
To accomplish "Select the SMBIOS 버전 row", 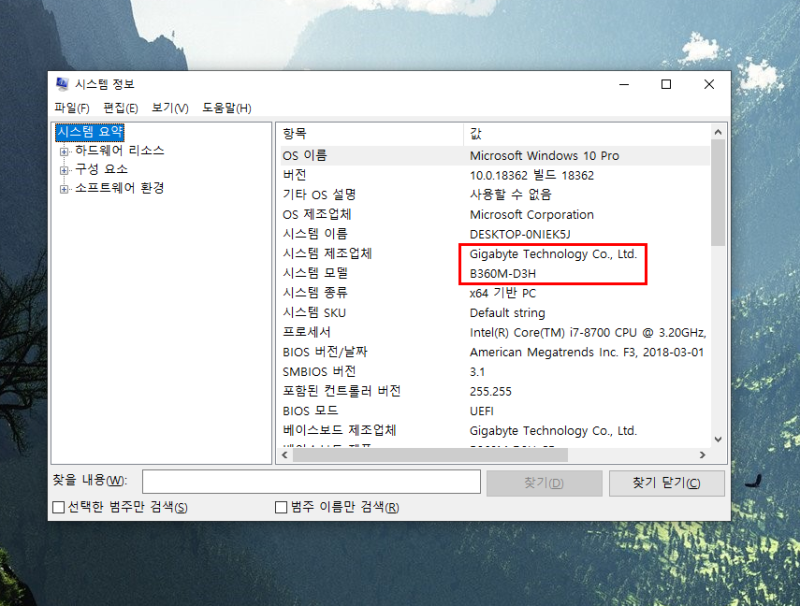I will 495,371.
